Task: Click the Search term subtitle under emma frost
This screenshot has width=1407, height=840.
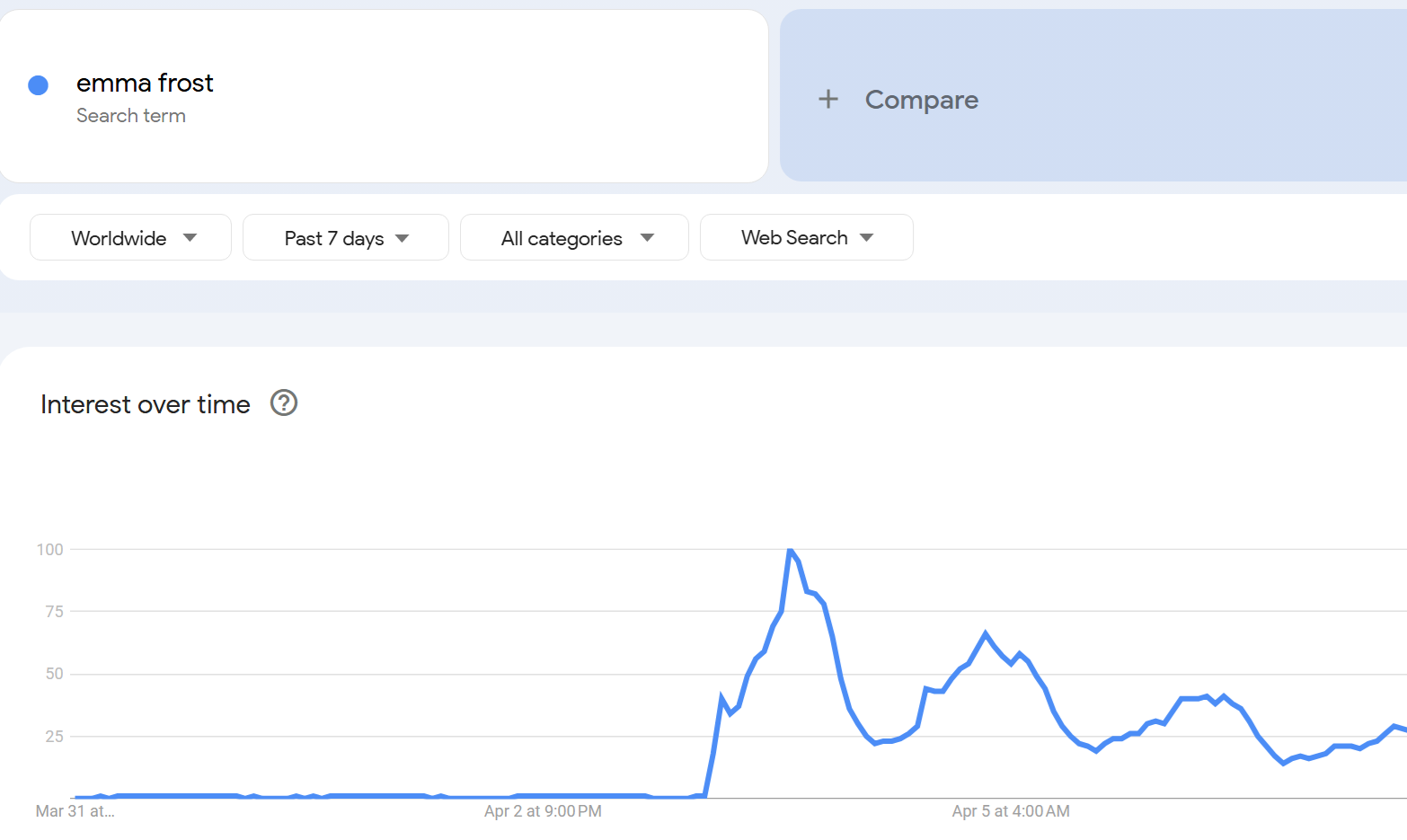Action: (131, 116)
